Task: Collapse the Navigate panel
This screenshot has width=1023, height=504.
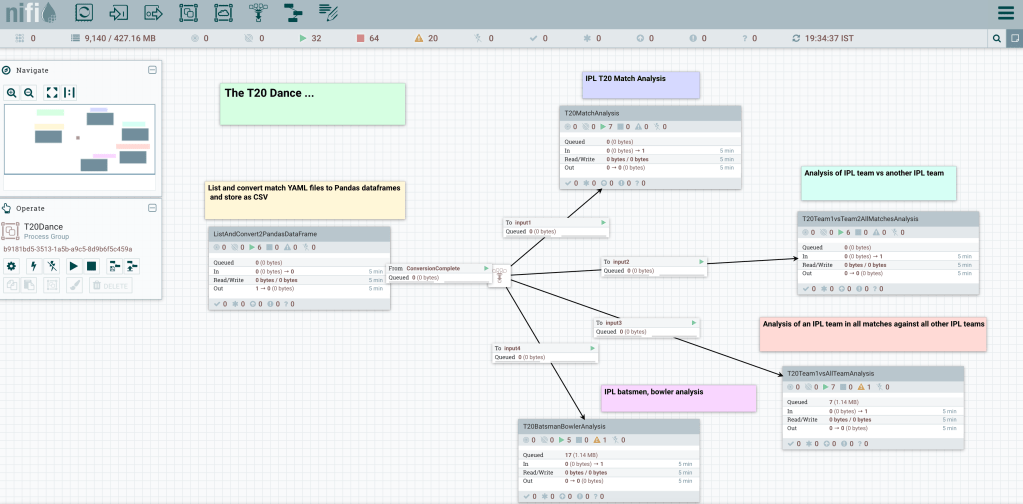Action: coord(152,70)
